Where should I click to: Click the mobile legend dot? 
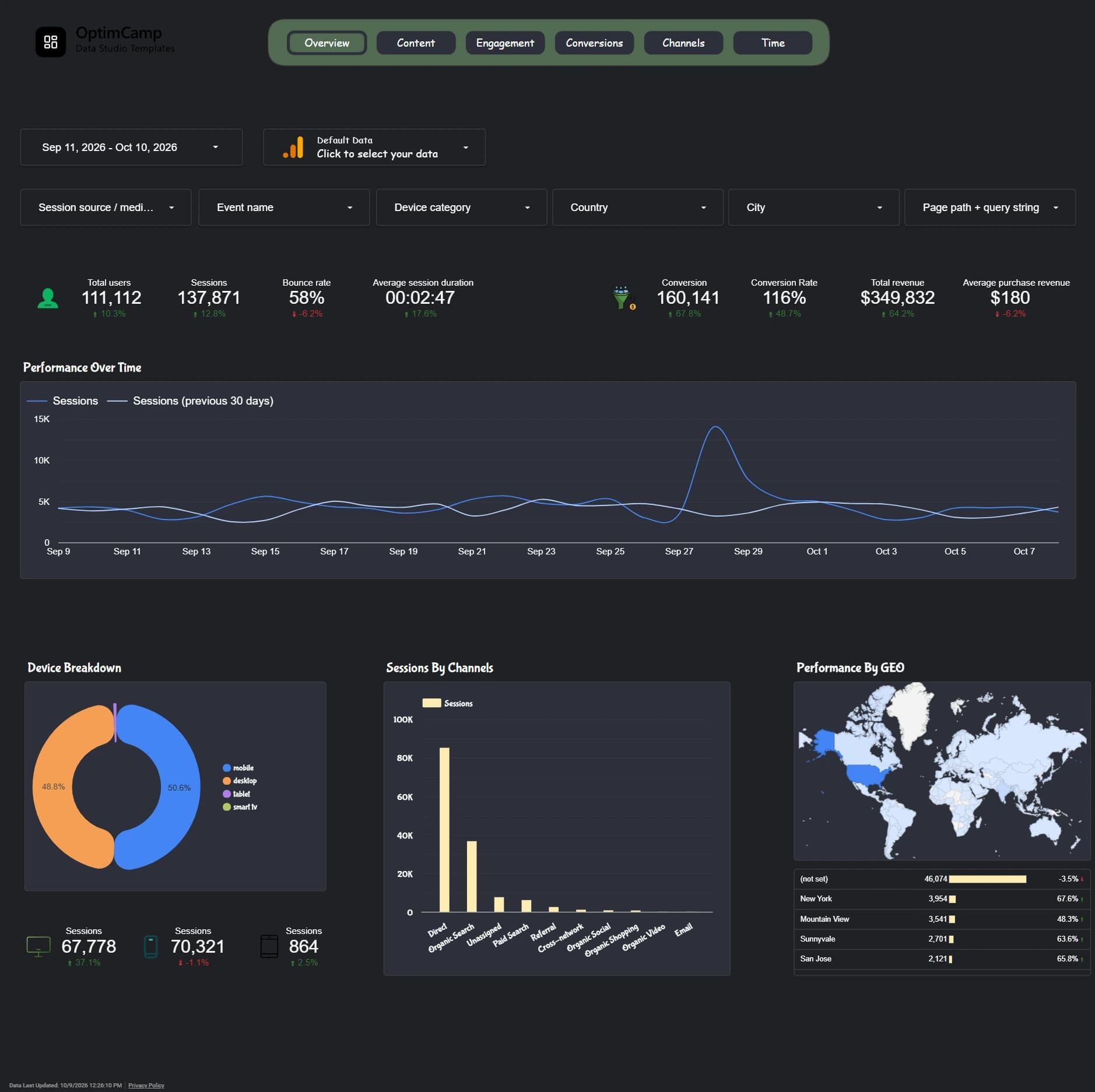pyautogui.click(x=227, y=768)
